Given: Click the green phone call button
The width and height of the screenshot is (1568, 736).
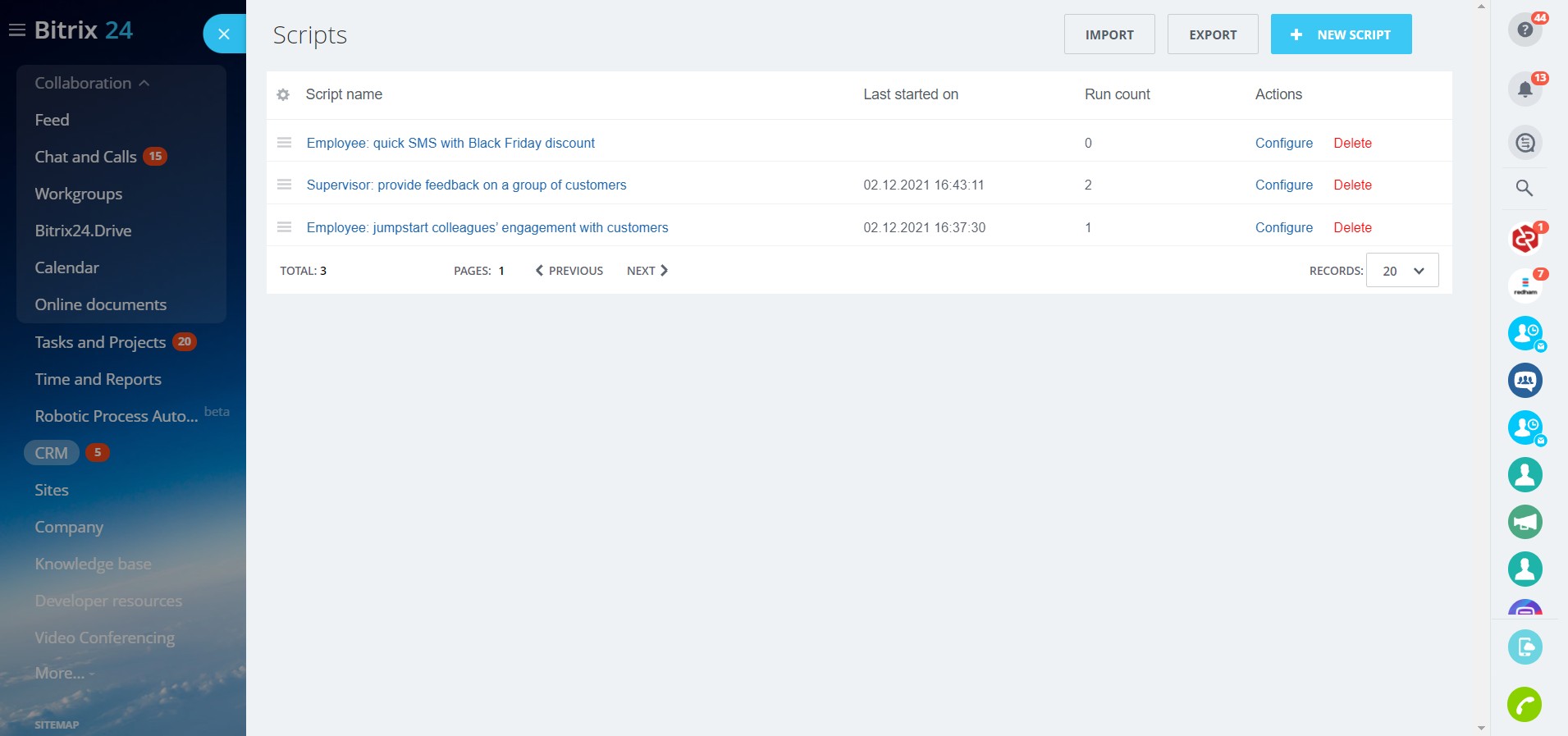Looking at the screenshot, I should pos(1524,704).
